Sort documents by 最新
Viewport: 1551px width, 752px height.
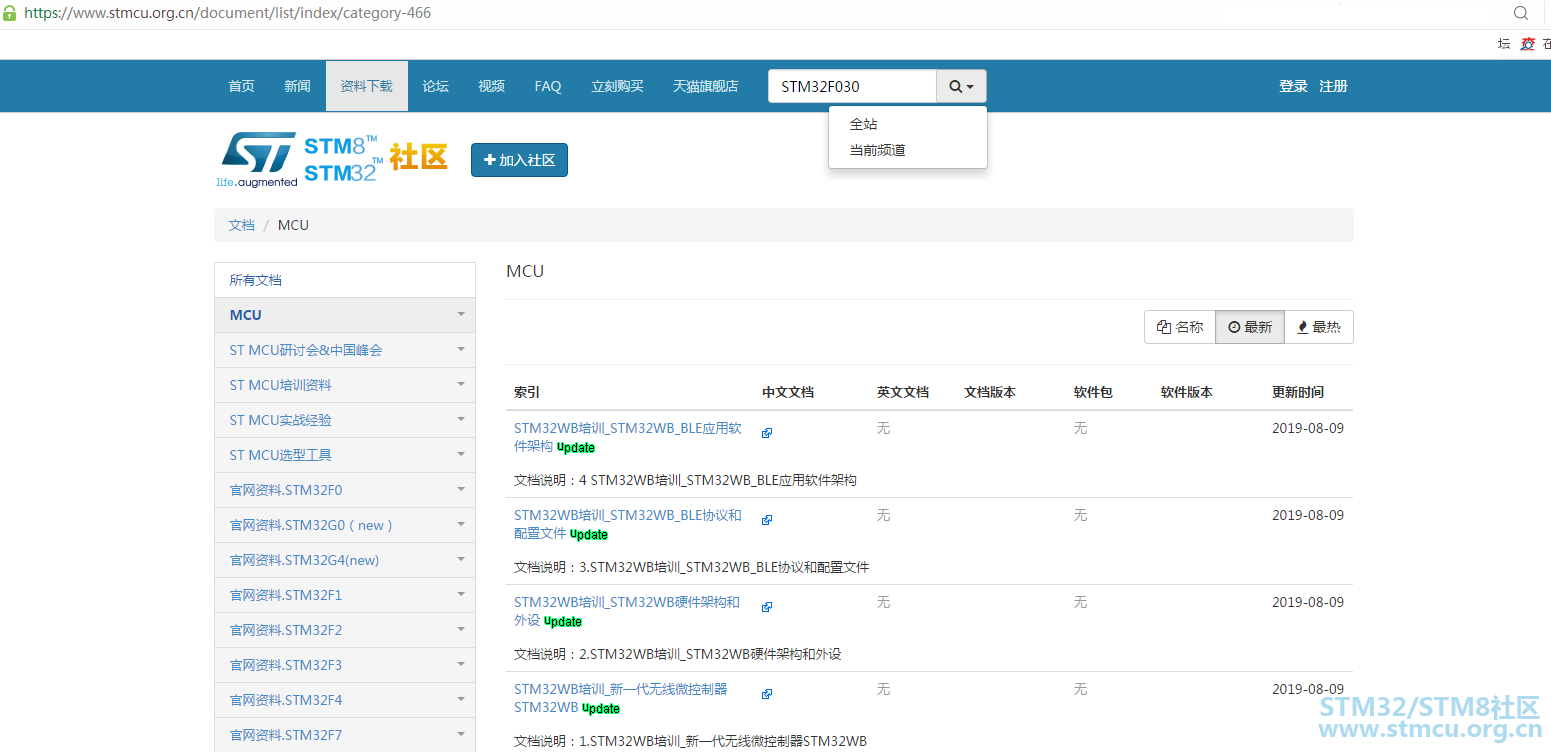click(1250, 327)
